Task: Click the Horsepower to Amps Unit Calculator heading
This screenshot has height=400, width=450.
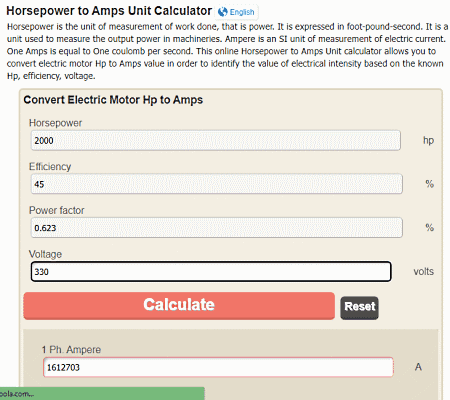Action: click(x=109, y=11)
